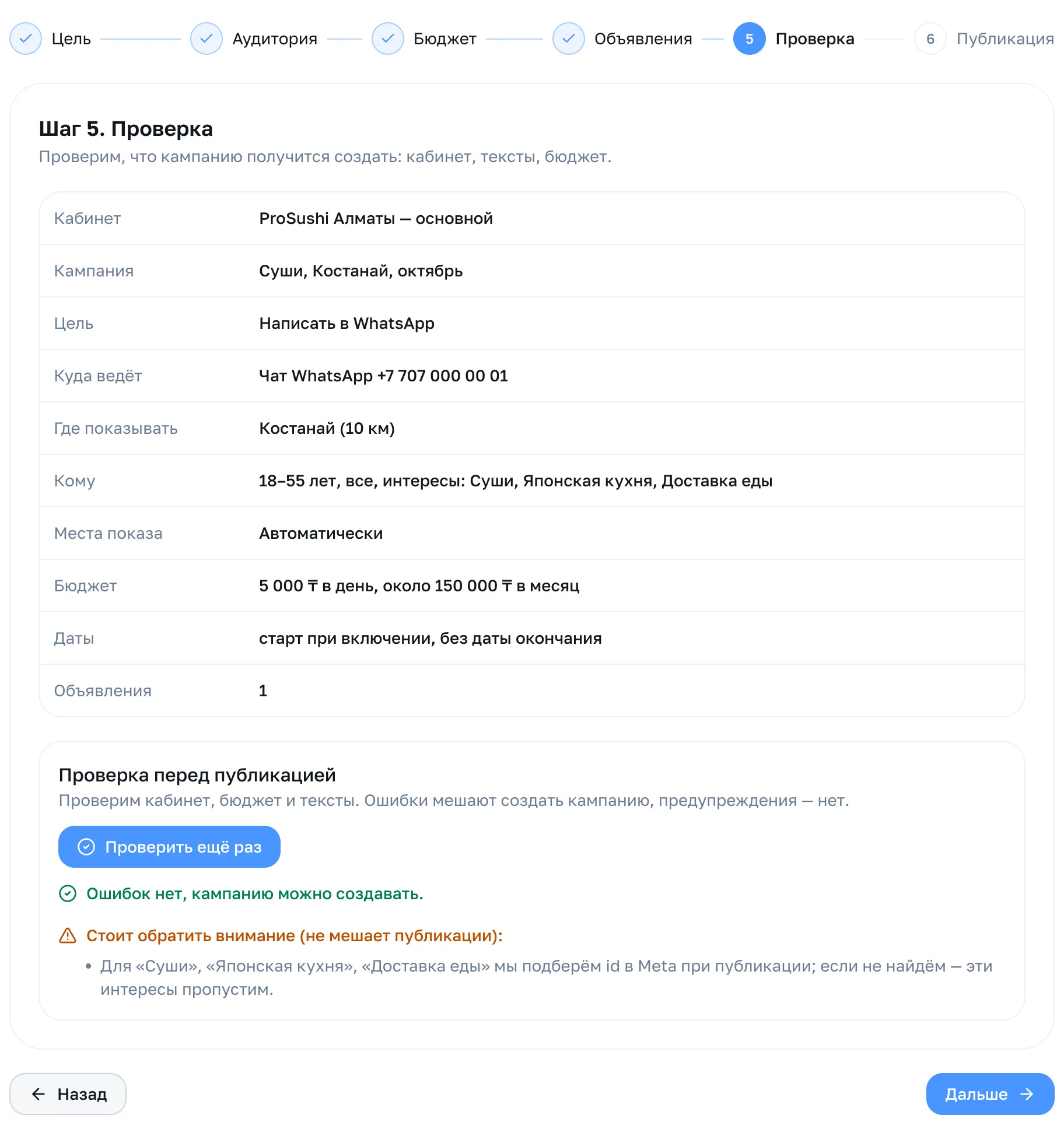Click the Кампания name Суши, Костанай, октябрь

tap(360, 271)
